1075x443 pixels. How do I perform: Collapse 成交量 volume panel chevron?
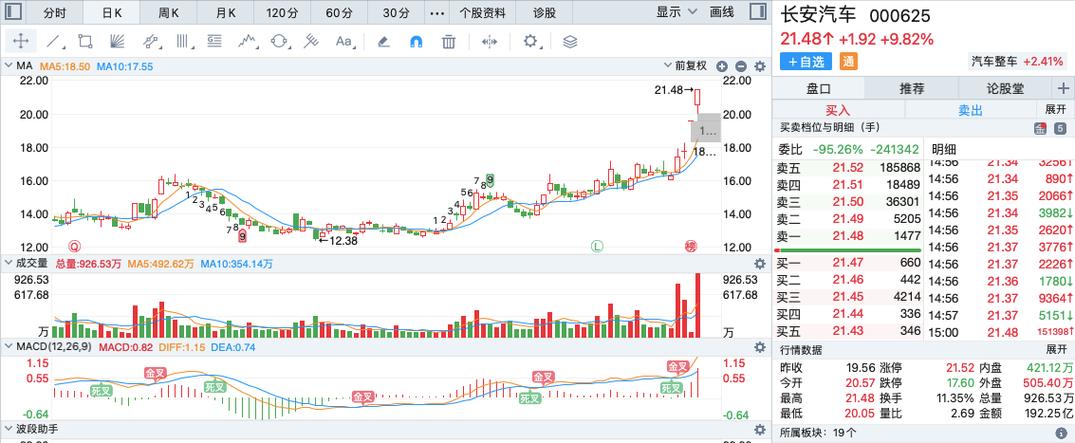[x=9, y=263]
